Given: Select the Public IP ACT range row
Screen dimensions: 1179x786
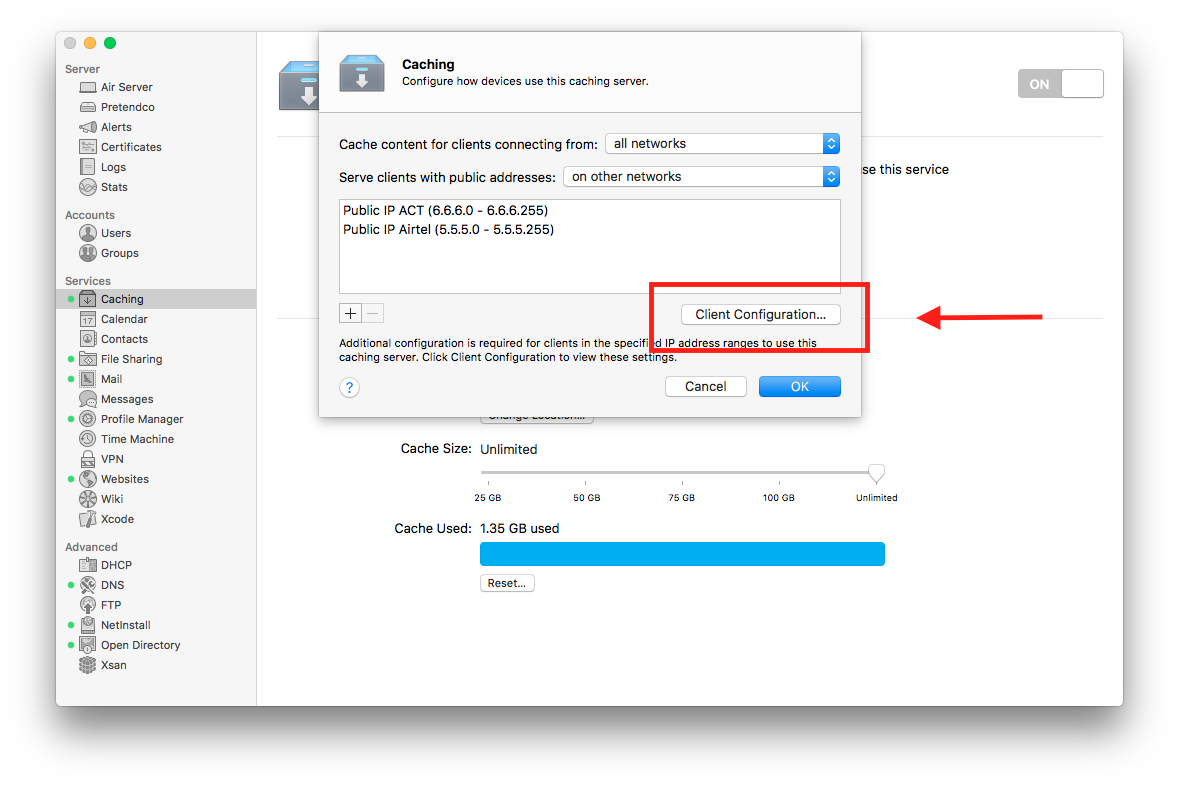Looking at the screenshot, I should (590, 211).
